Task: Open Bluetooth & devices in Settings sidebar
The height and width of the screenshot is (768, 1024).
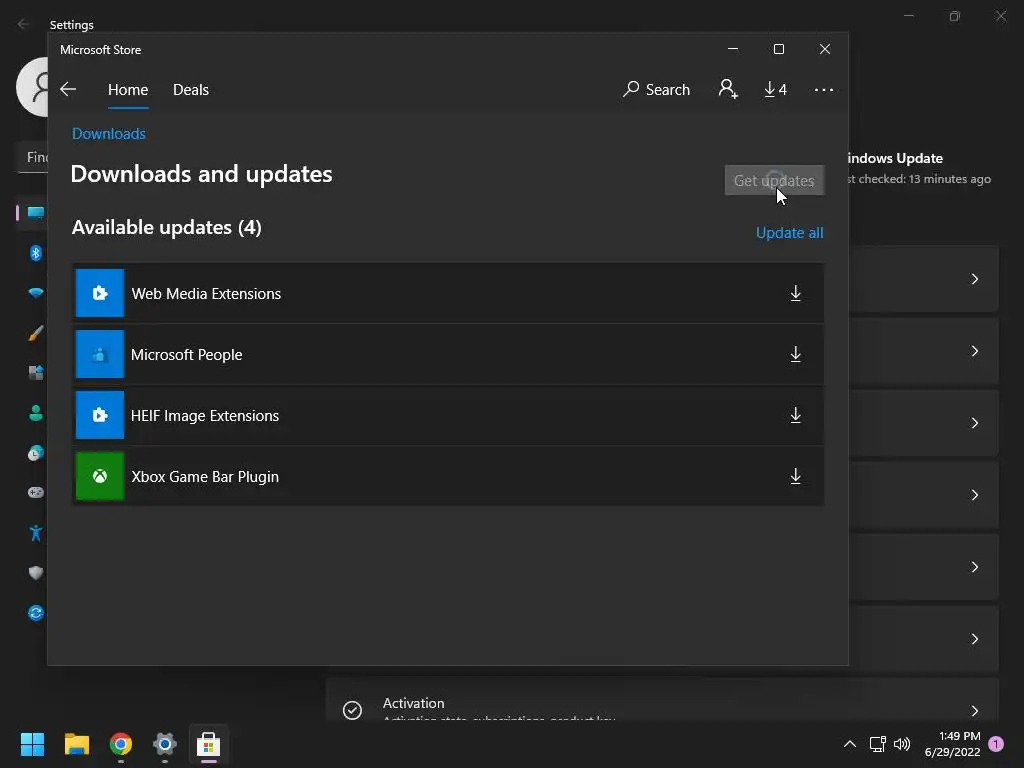Action: 36,253
